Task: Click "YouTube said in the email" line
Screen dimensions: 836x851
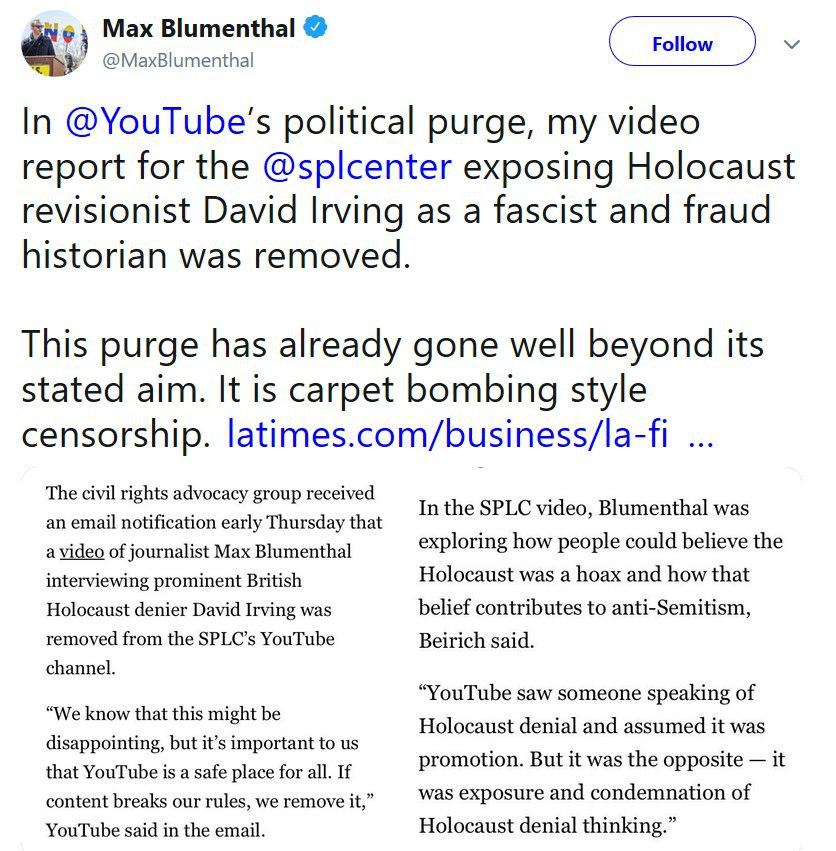Action: 154,830
